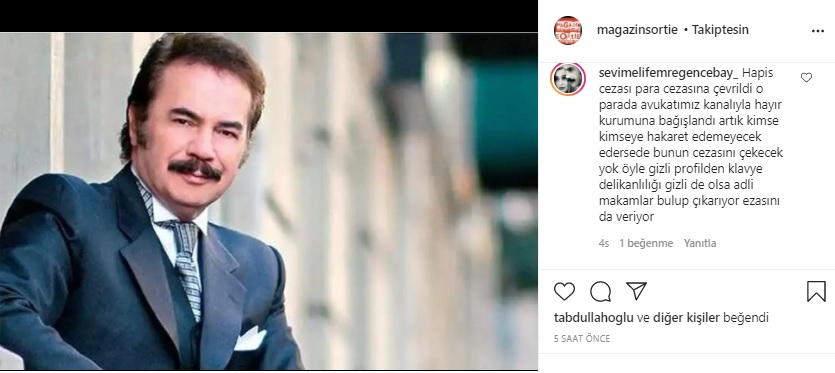Open the three-dot more options menu
Screen dimensions: 835x373
coord(817,31)
